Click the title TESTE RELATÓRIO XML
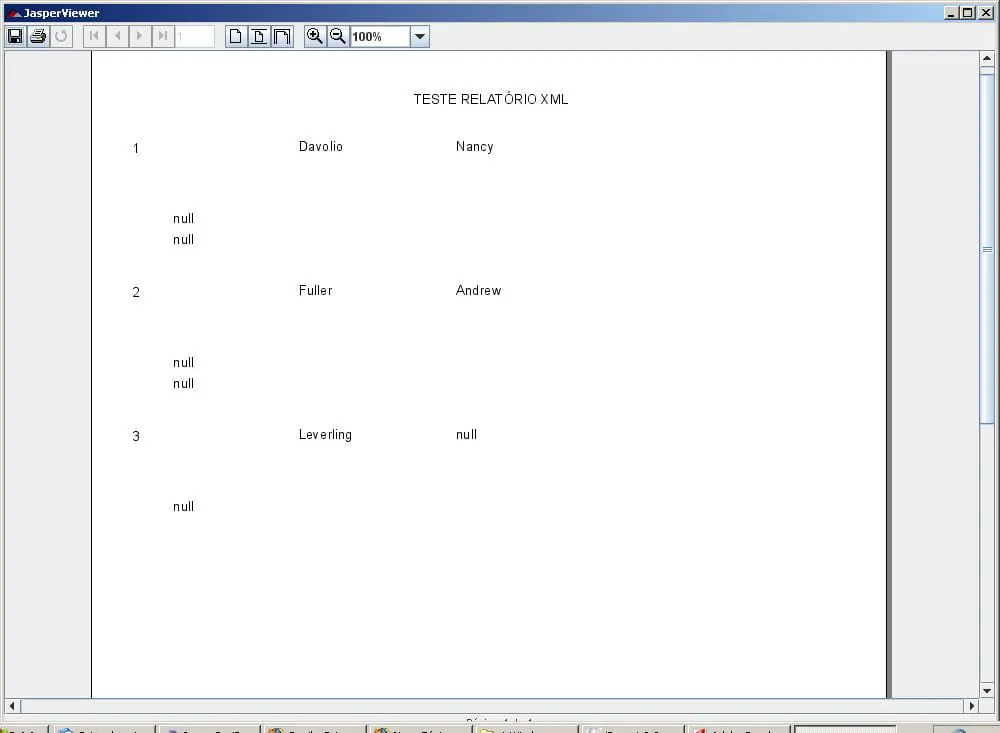Viewport: 1000px width, 733px height. coord(490,99)
